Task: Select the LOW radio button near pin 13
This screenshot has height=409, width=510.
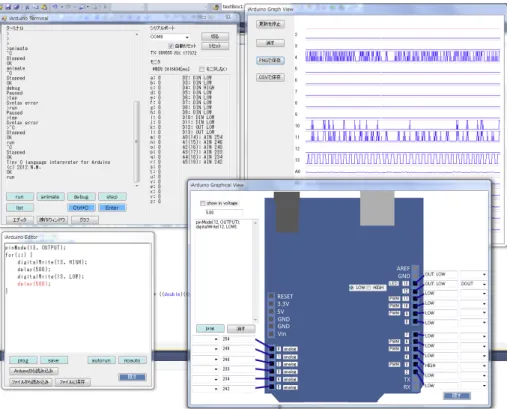Action: tap(352, 287)
